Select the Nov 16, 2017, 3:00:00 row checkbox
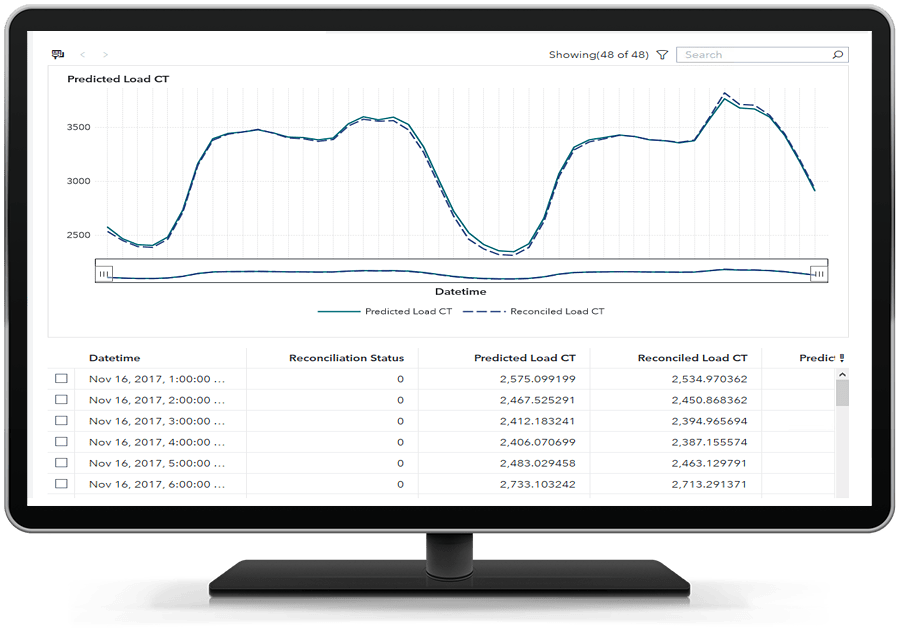The image size is (900, 629). tap(61, 421)
